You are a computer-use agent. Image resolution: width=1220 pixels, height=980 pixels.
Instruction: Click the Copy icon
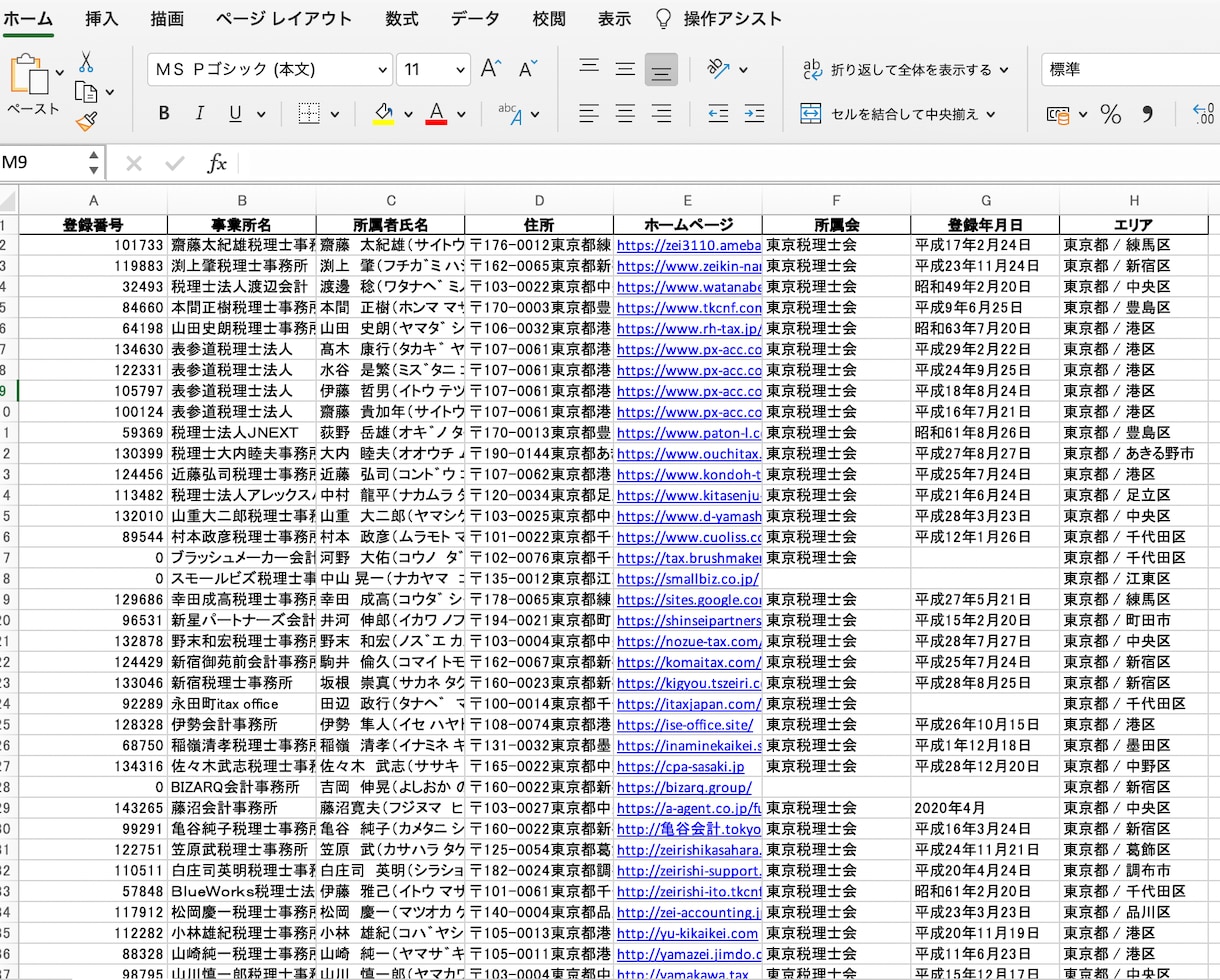[86, 92]
